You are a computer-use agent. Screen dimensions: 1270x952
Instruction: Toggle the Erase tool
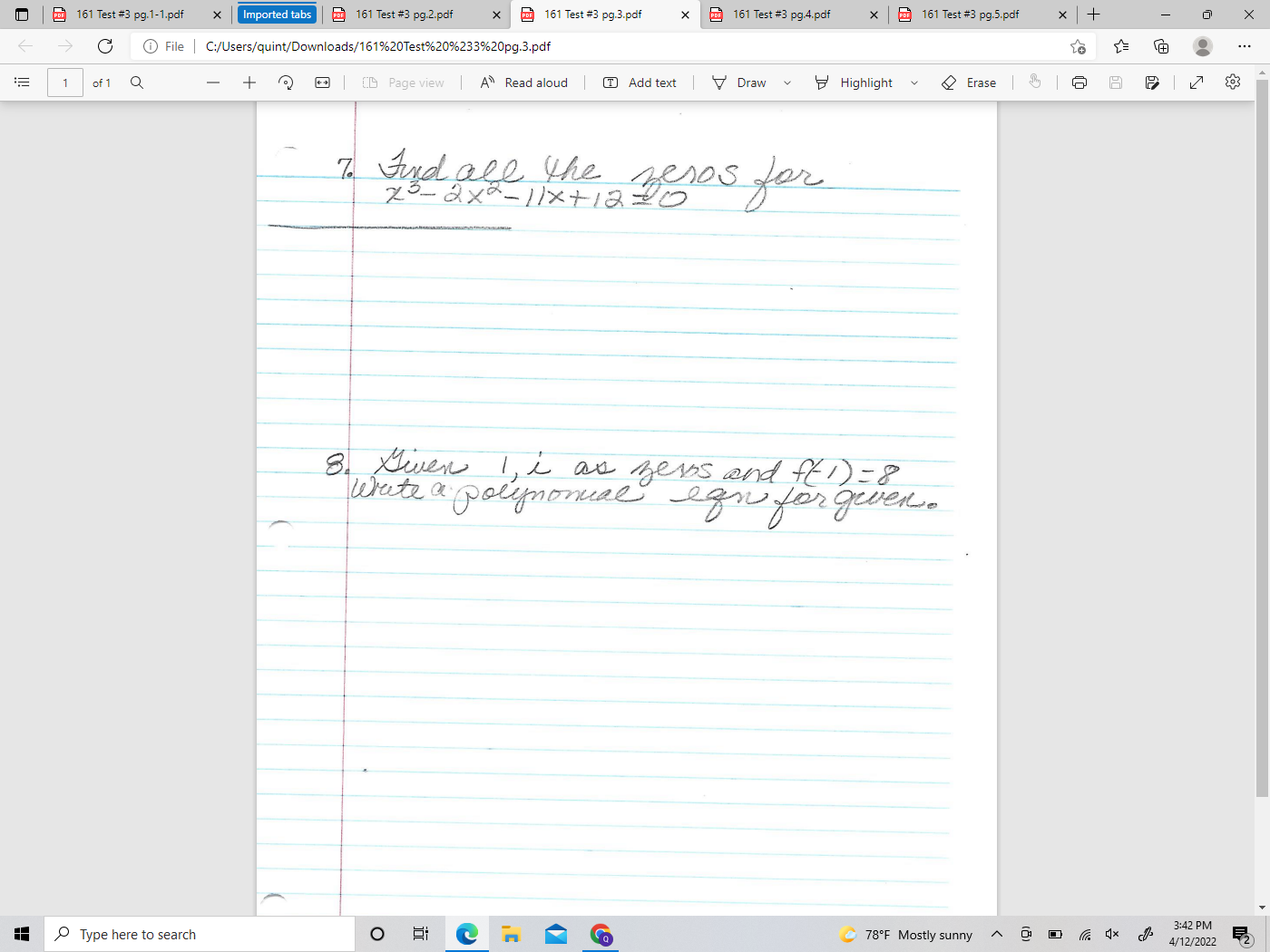pyautogui.click(x=970, y=83)
